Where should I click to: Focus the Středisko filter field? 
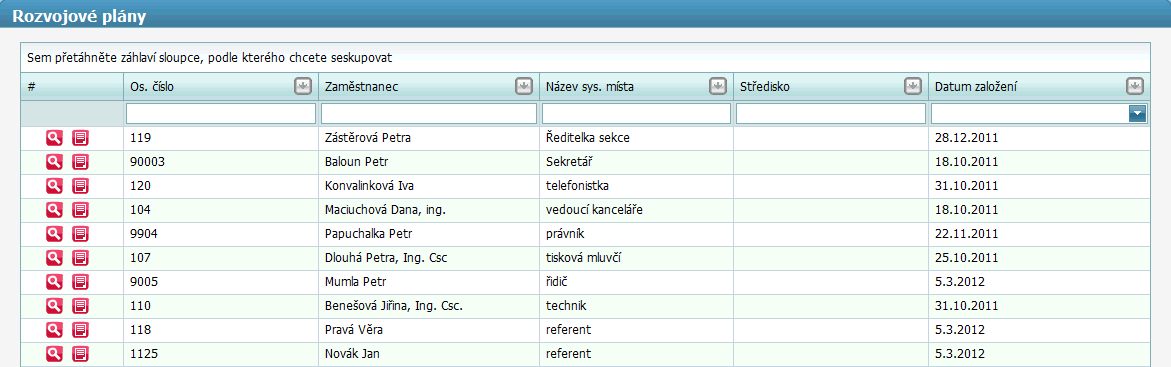(x=831, y=114)
